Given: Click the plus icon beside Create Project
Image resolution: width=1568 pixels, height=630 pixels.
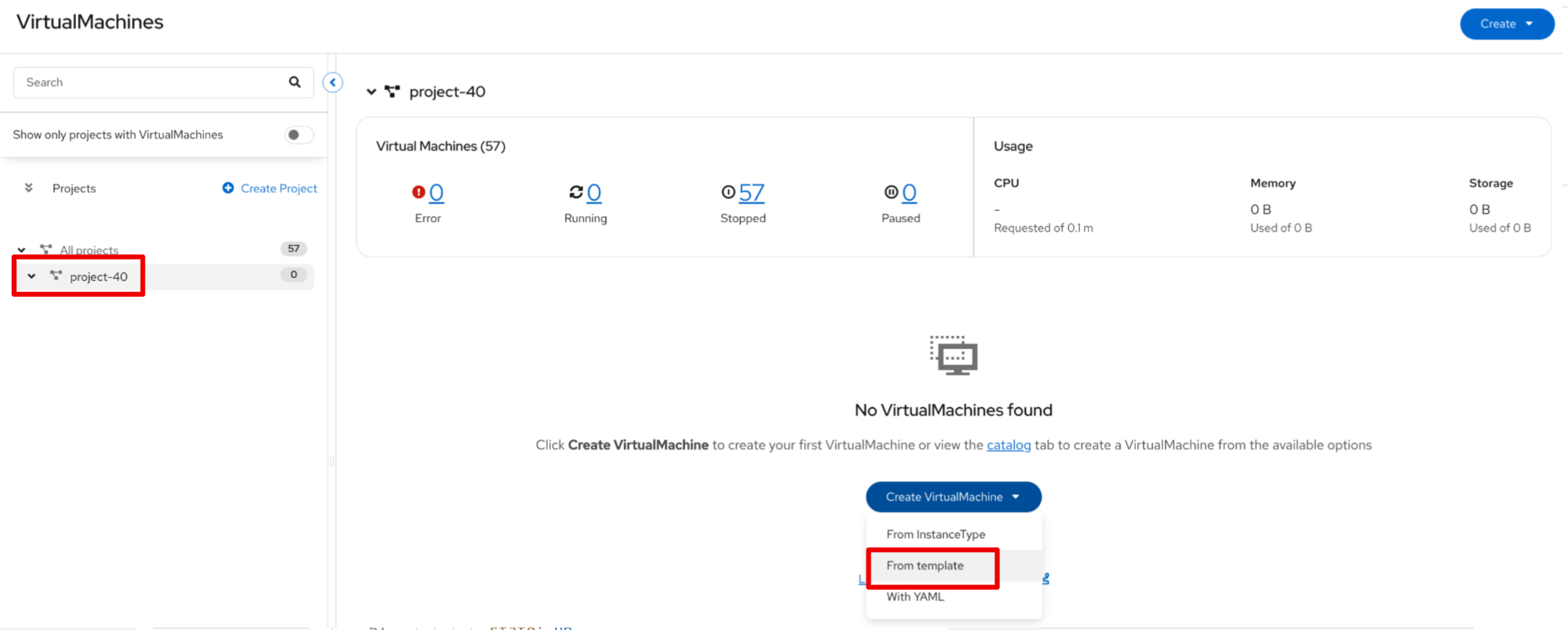Looking at the screenshot, I should pyautogui.click(x=228, y=188).
